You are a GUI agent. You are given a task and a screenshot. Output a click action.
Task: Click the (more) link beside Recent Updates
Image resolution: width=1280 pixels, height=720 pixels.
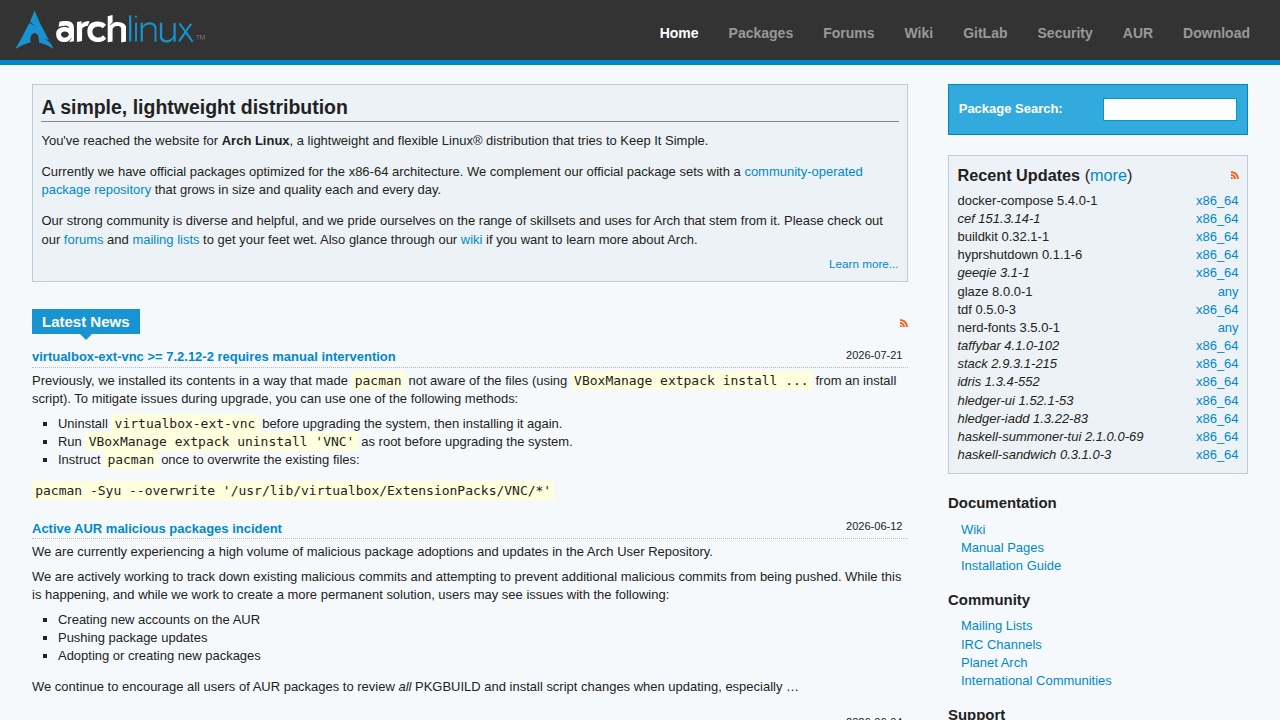(1108, 175)
